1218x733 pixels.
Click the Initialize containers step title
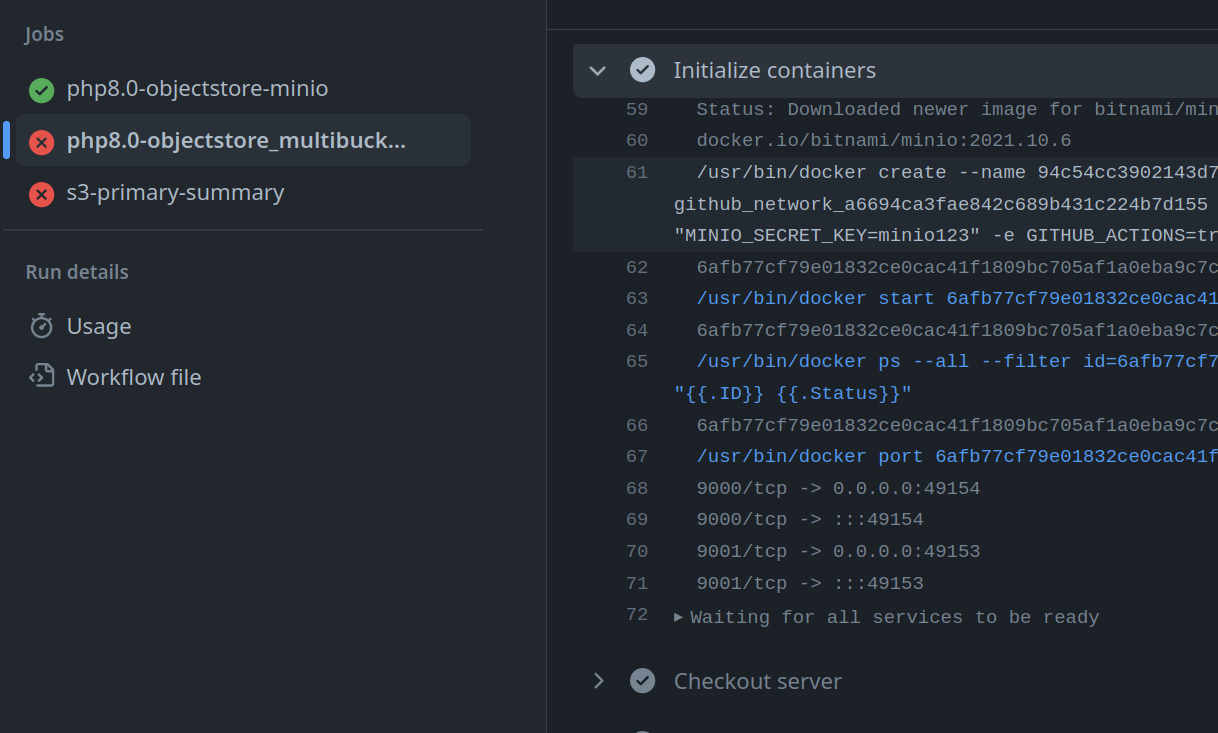point(774,70)
